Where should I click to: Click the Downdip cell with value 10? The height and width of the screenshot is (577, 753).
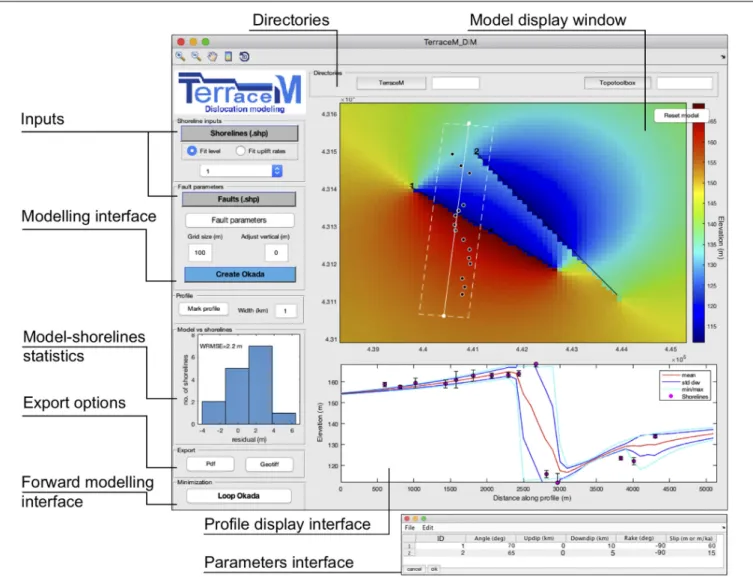[590, 546]
